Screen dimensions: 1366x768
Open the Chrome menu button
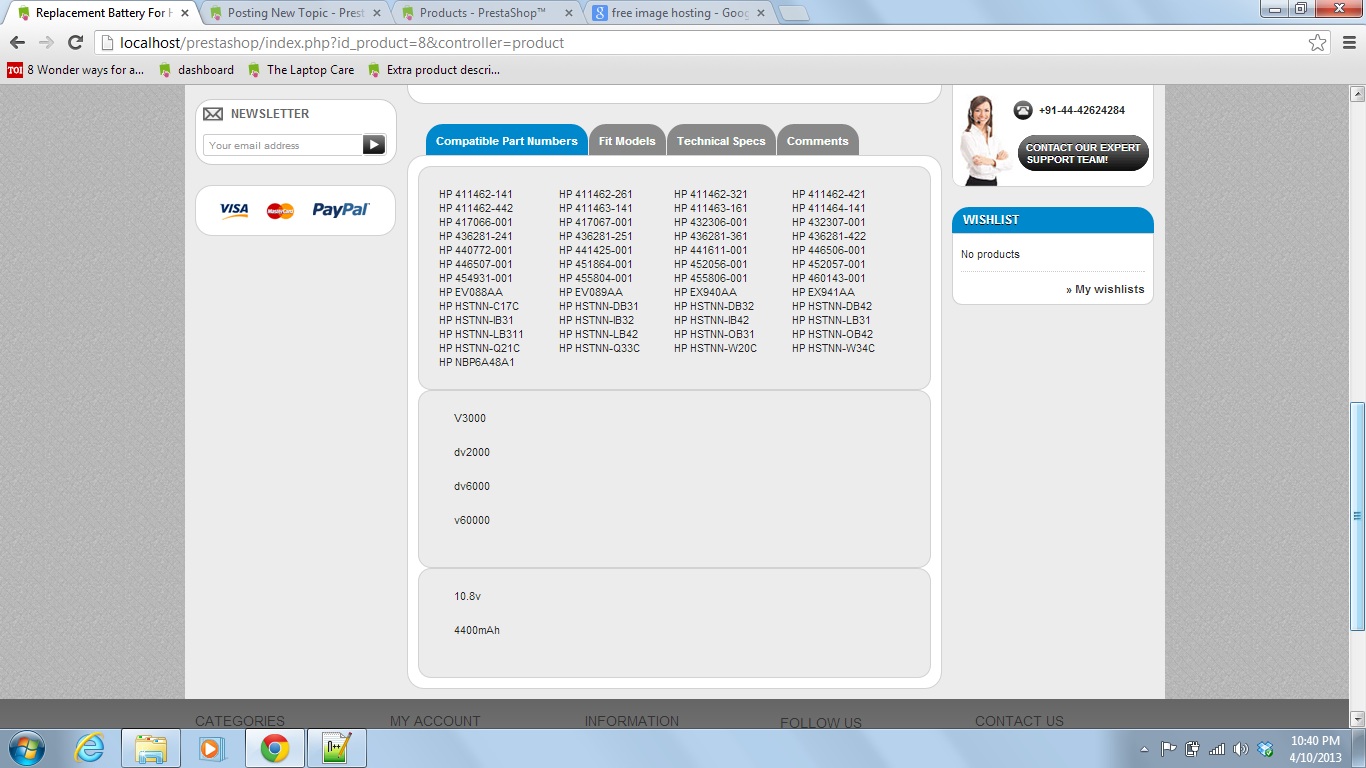[x=1347, y=43]
